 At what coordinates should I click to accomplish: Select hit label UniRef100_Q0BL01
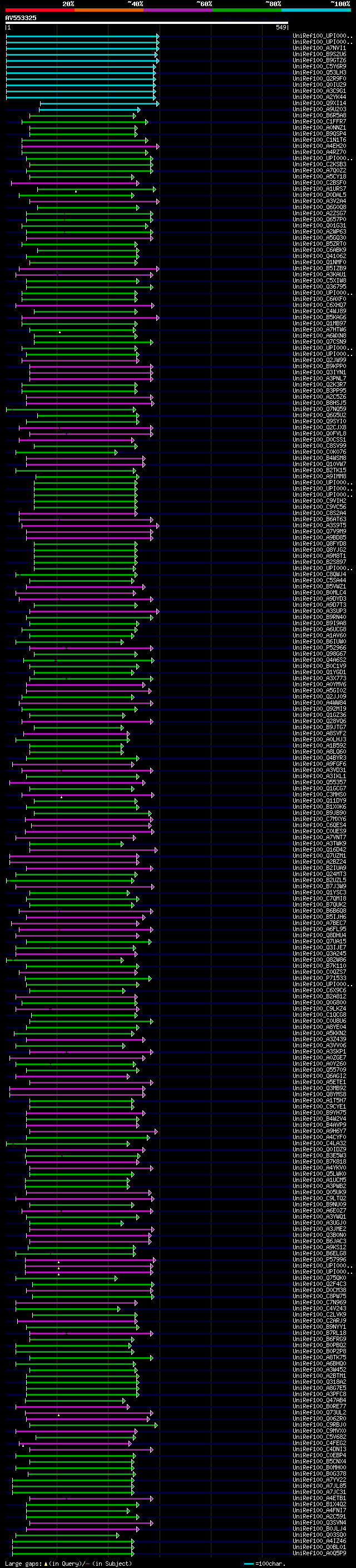[x=319, y=1547]
